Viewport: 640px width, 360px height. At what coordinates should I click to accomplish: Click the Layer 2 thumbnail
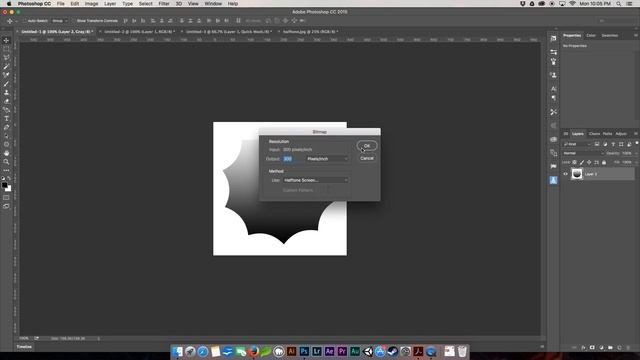(x=577, y=174)
